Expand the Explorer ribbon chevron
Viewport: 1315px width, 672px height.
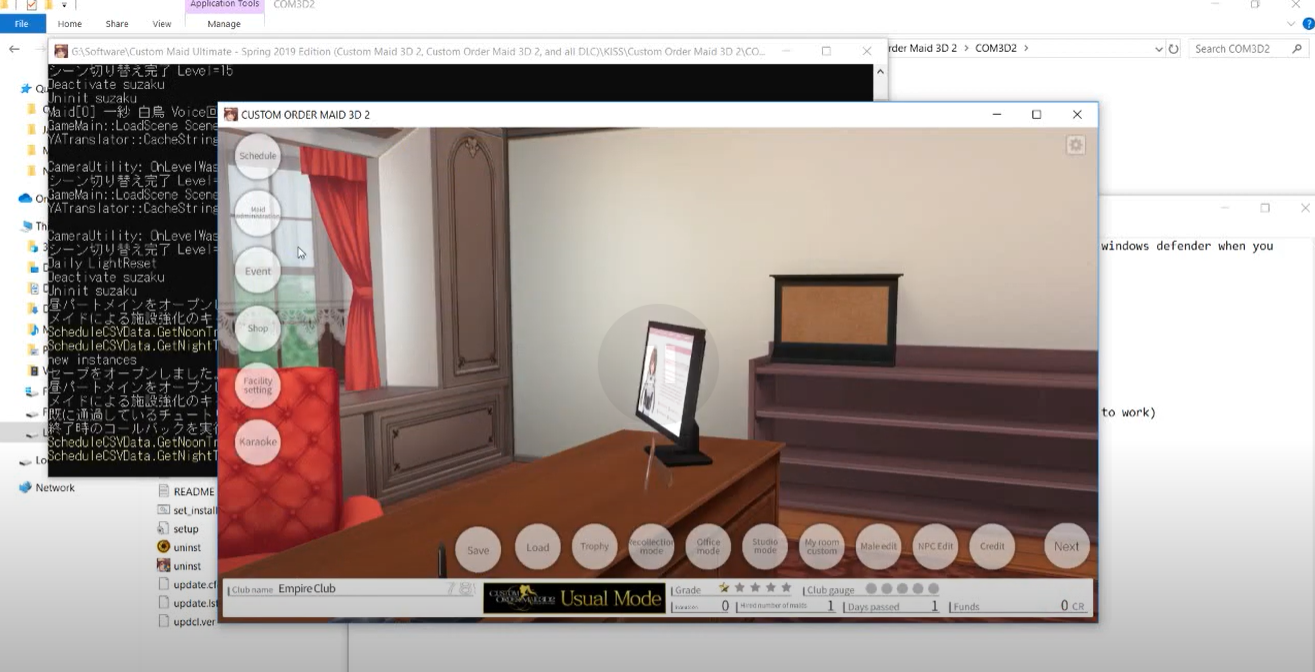tap(1290, 24)
